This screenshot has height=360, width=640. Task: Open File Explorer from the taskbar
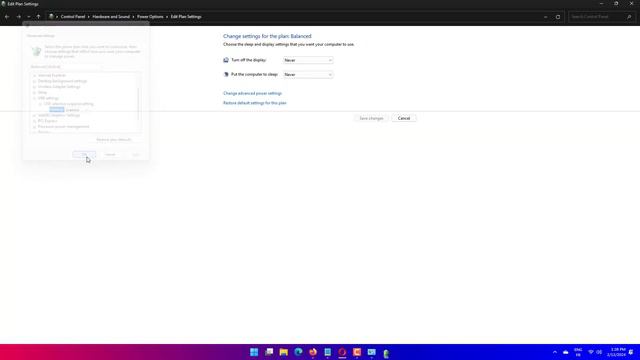pyautogui.click(x=284, y=352)
